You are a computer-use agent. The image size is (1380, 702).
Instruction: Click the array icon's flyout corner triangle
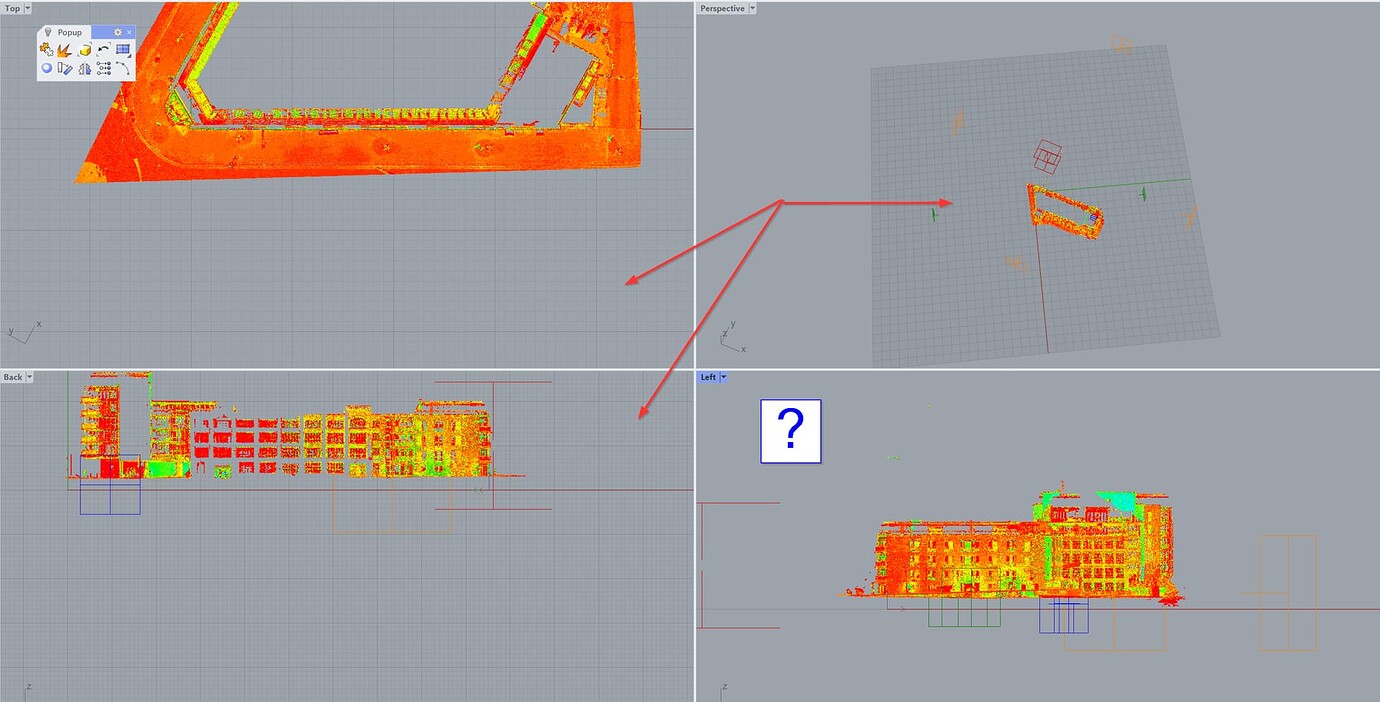[x=130, y=55]
